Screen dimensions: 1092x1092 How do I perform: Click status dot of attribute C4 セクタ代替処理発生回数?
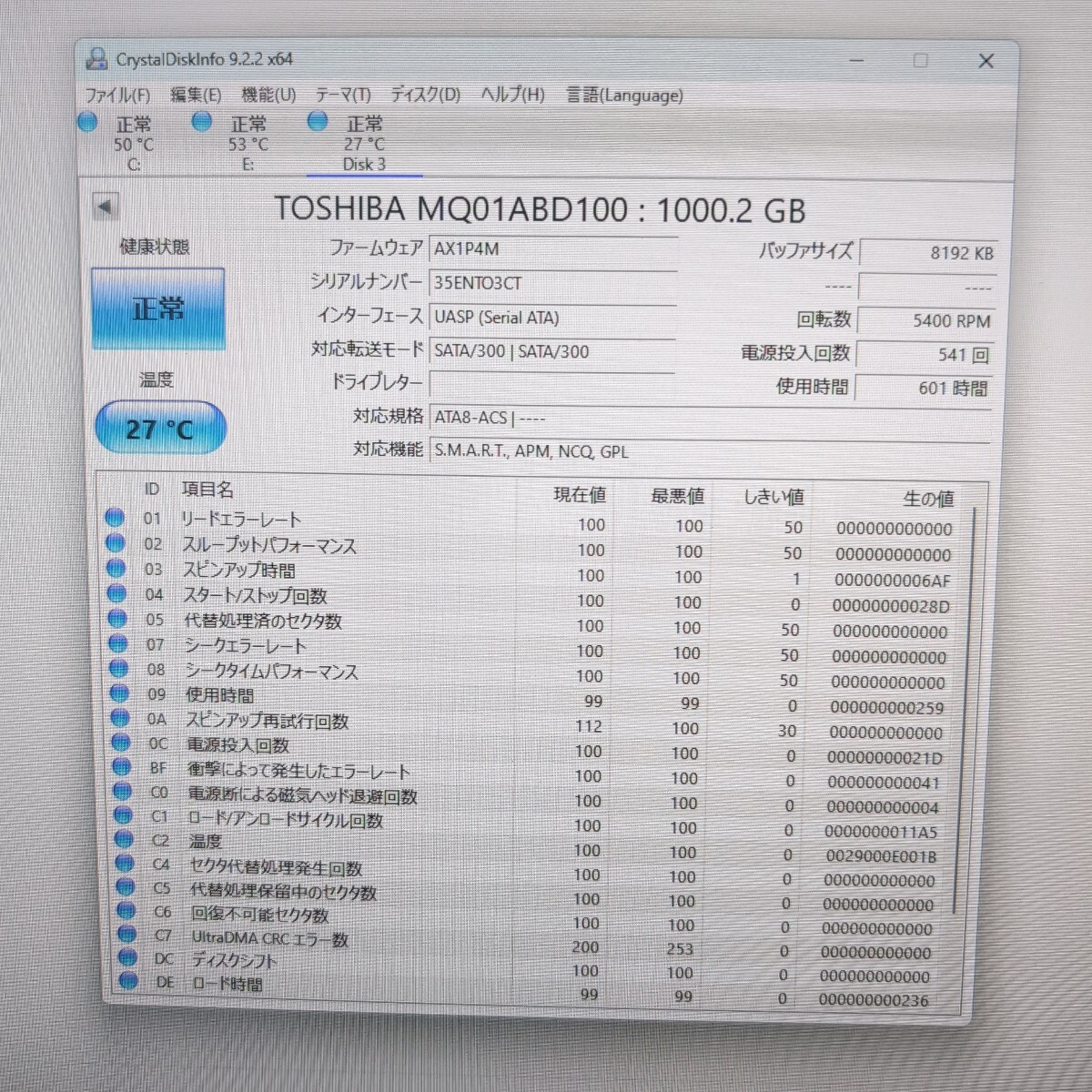[125, 864]
